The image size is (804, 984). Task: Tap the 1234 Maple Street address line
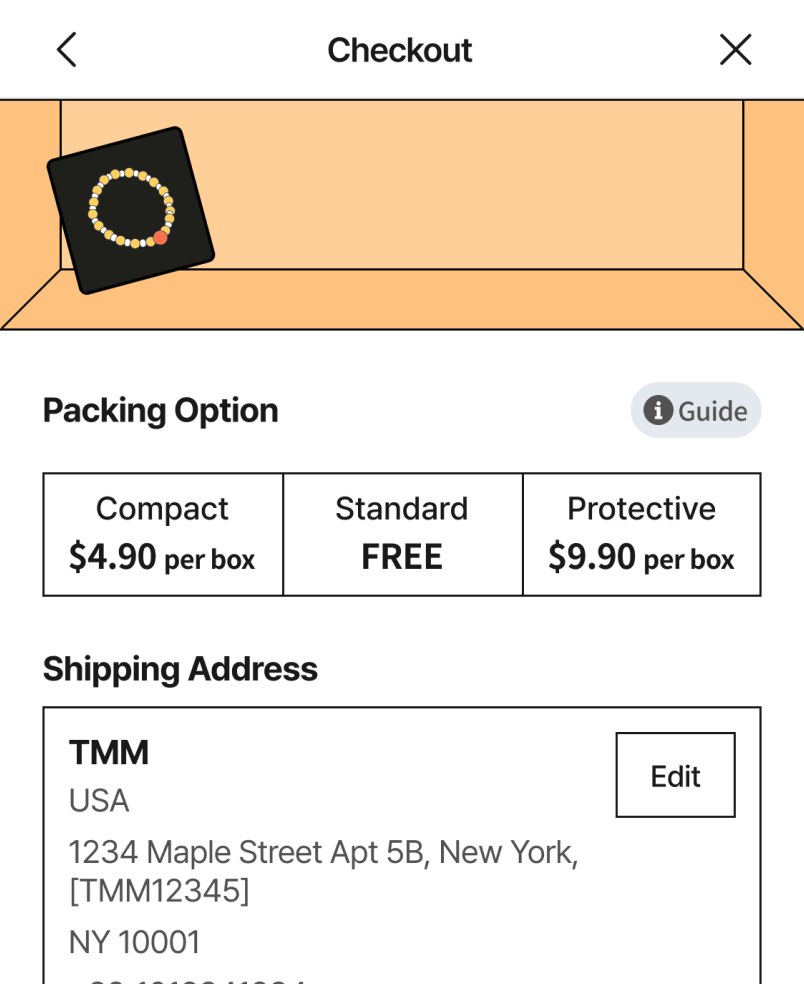point(322,852)
